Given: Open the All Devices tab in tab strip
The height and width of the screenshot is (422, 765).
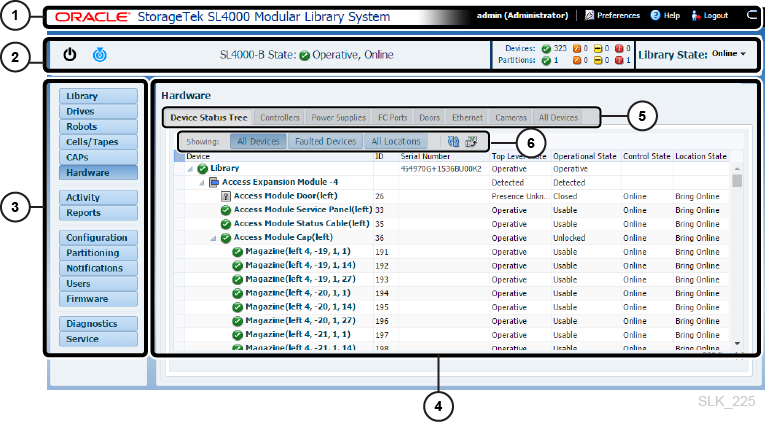Looking at the screenshot, I should (x=558, y=118).
